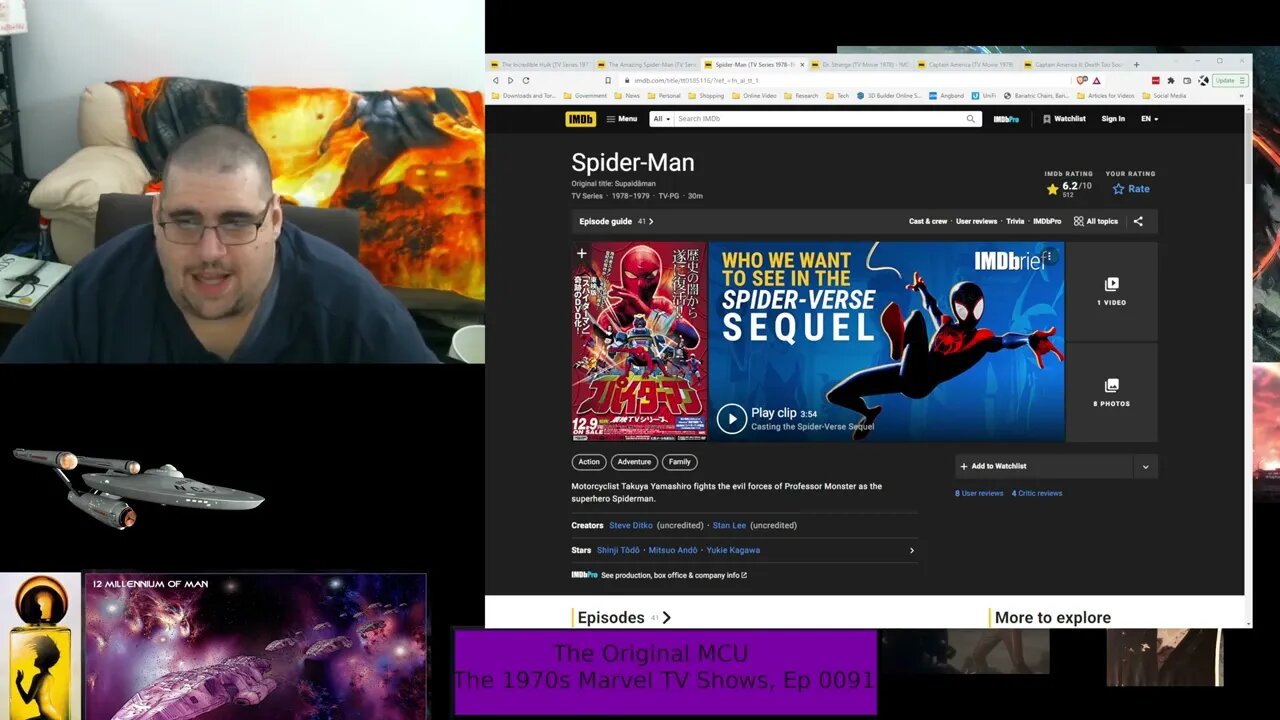Screen dimensions: 1280x720
Task: Switch to Captain America II: Death Too Soon tab
Action: 1074,64
